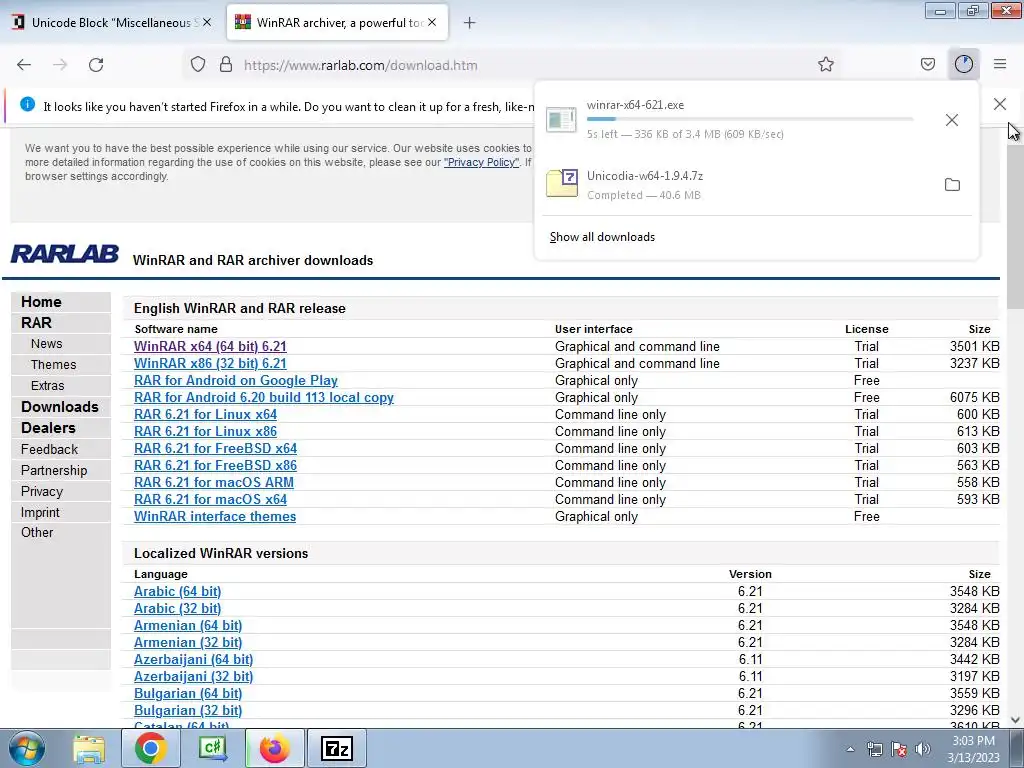Click the scrollbar down arrow
This screenshot has height=768, width=1024.
tap(1016, 720)
